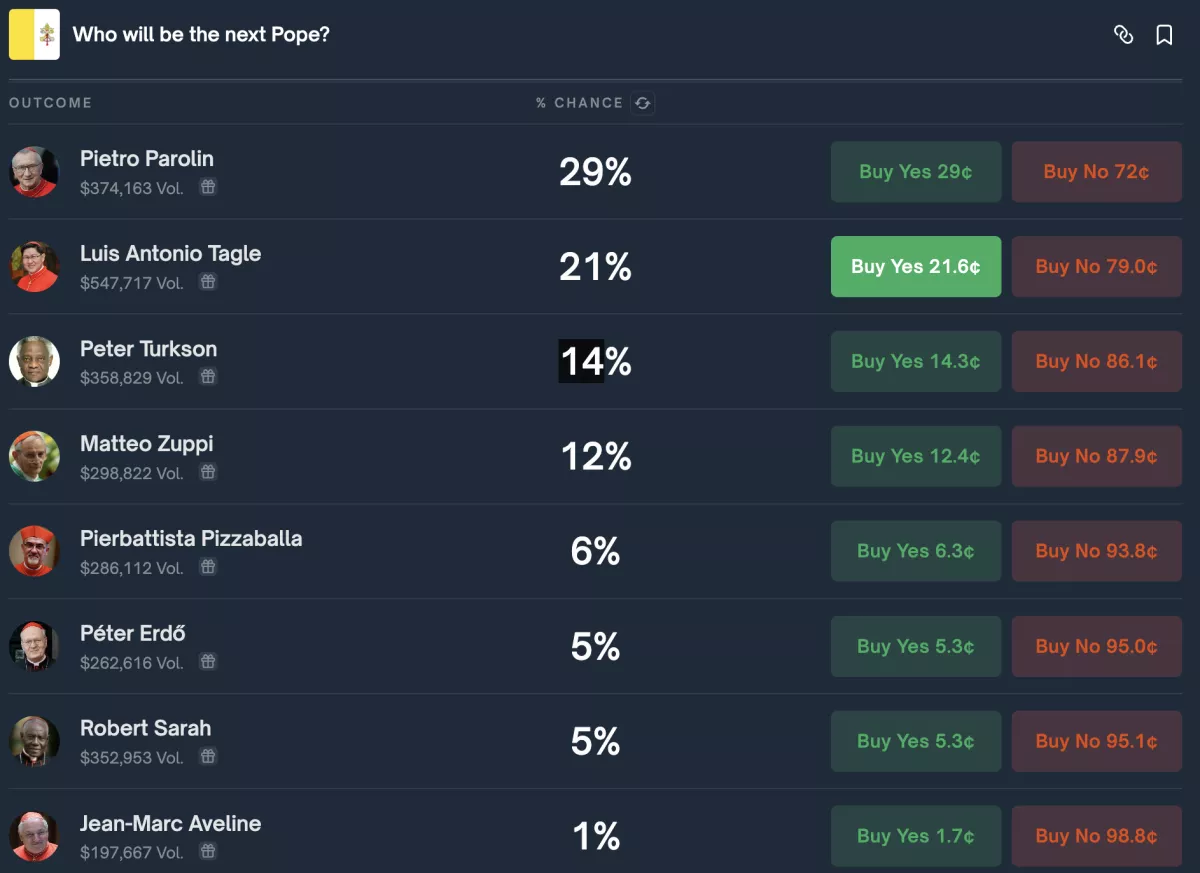Click gift icon under Matteo Zuppi
Screen dimensions: 1200x873
(x=208, y=472)
